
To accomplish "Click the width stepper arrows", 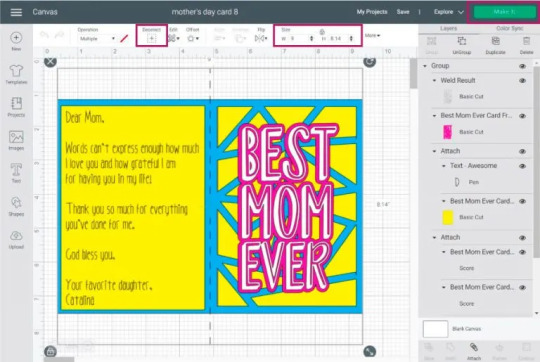I will (312, 39).
